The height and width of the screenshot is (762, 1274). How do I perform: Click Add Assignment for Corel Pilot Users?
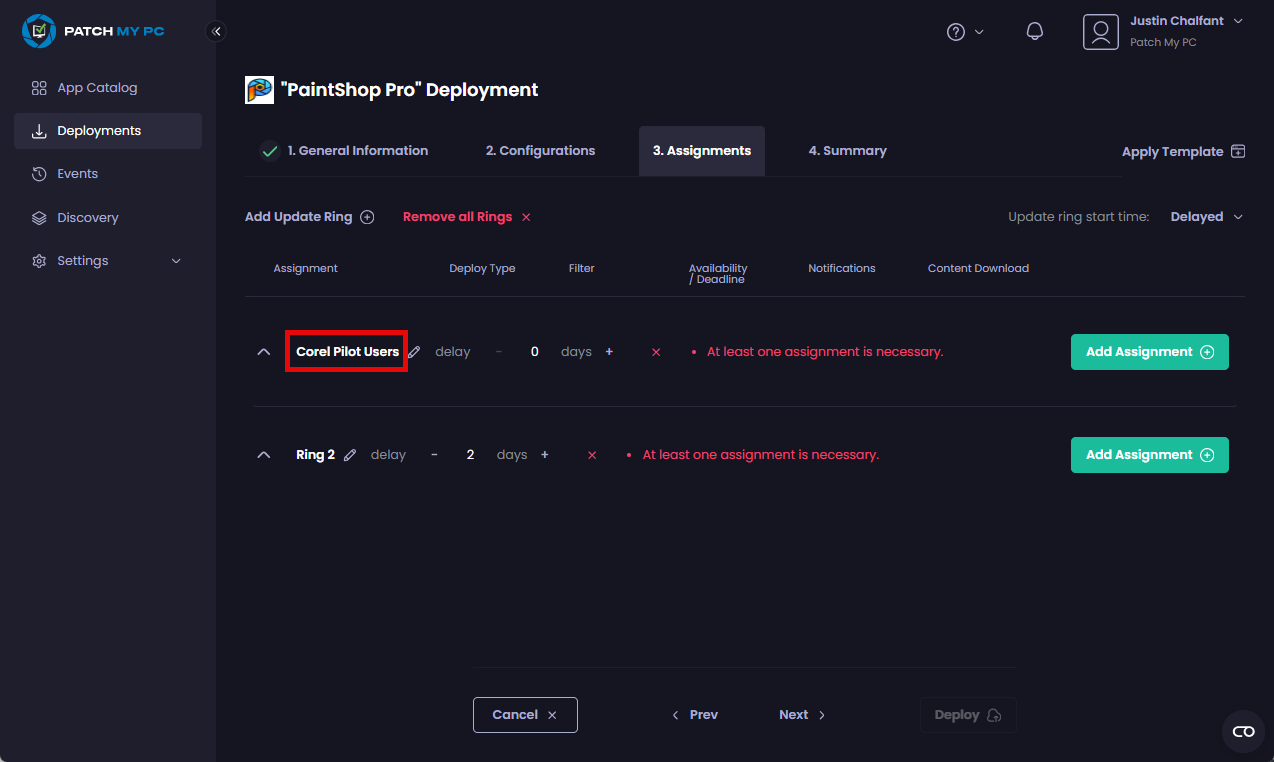pos(1149,352)
